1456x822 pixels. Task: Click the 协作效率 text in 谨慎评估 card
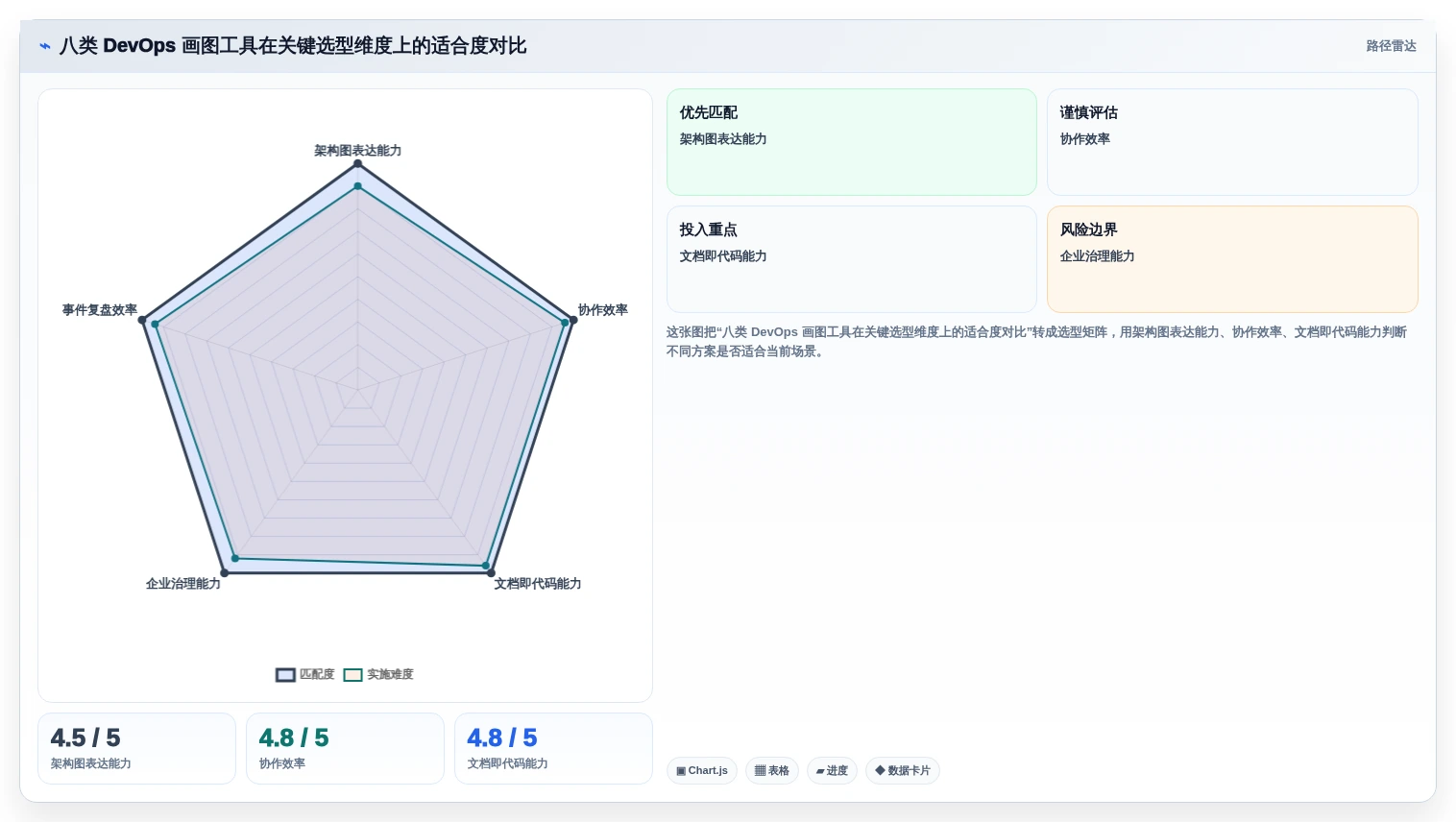click(1084, 139)
